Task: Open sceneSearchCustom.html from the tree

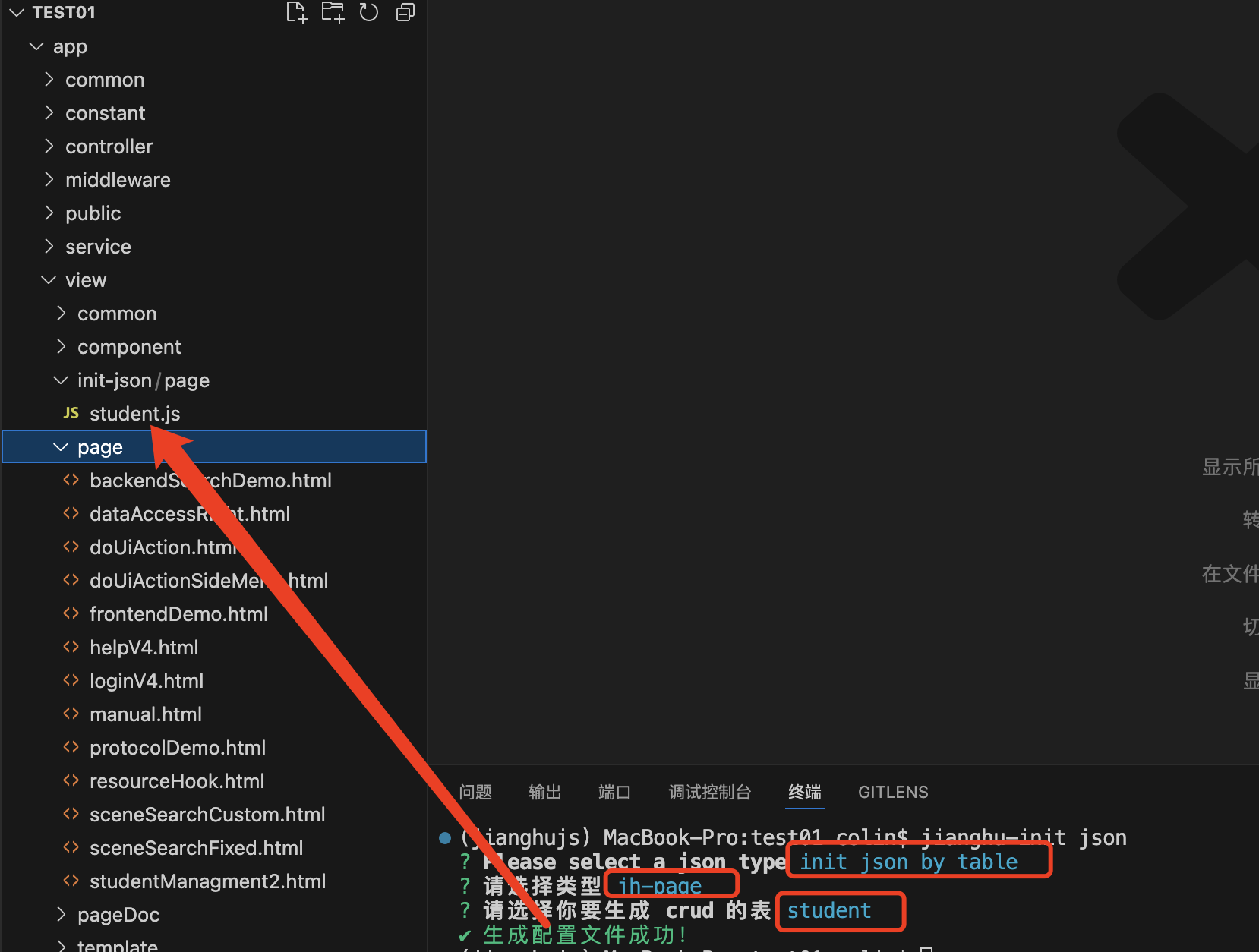Action: [207, 814]
